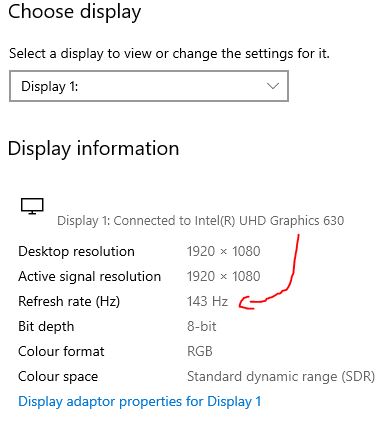Click the Select a display instruction text
The height and width of the screenshot is (426, 391).
pos(169,53)
